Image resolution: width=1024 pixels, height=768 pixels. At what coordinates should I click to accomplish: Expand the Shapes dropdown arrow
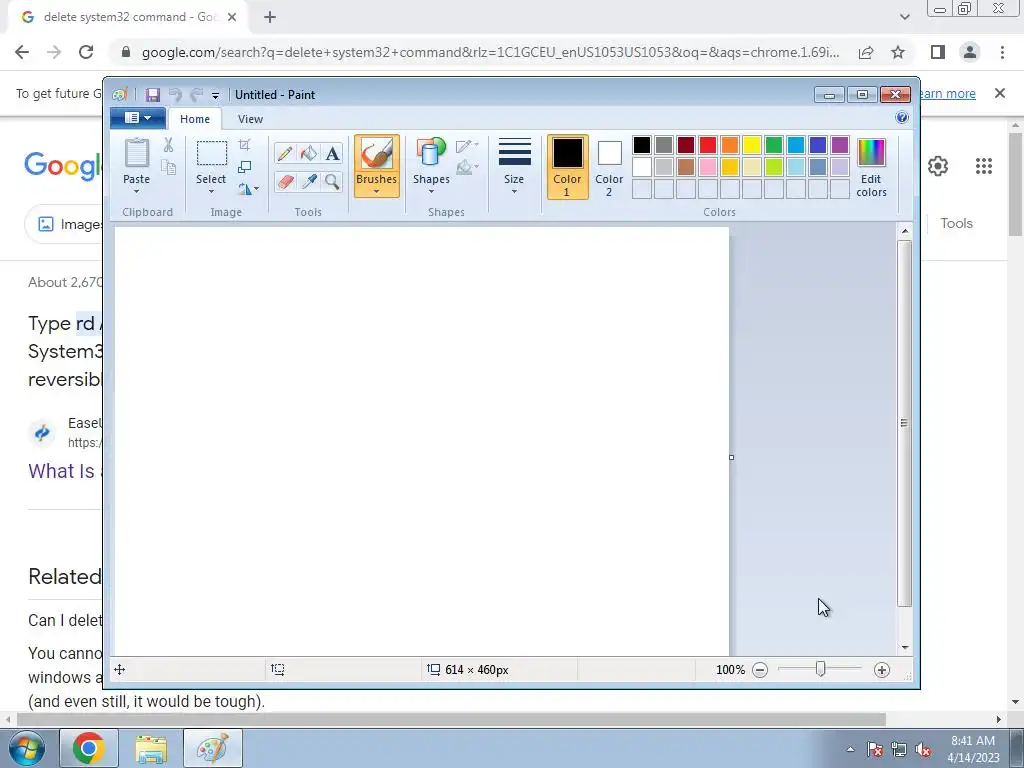pos(431,191)
